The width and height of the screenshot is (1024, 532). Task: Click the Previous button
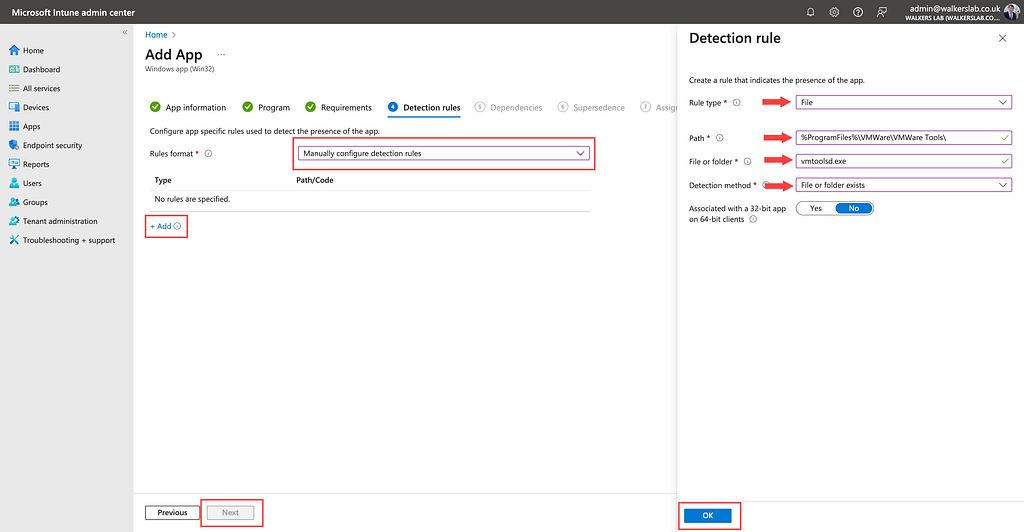172,513
